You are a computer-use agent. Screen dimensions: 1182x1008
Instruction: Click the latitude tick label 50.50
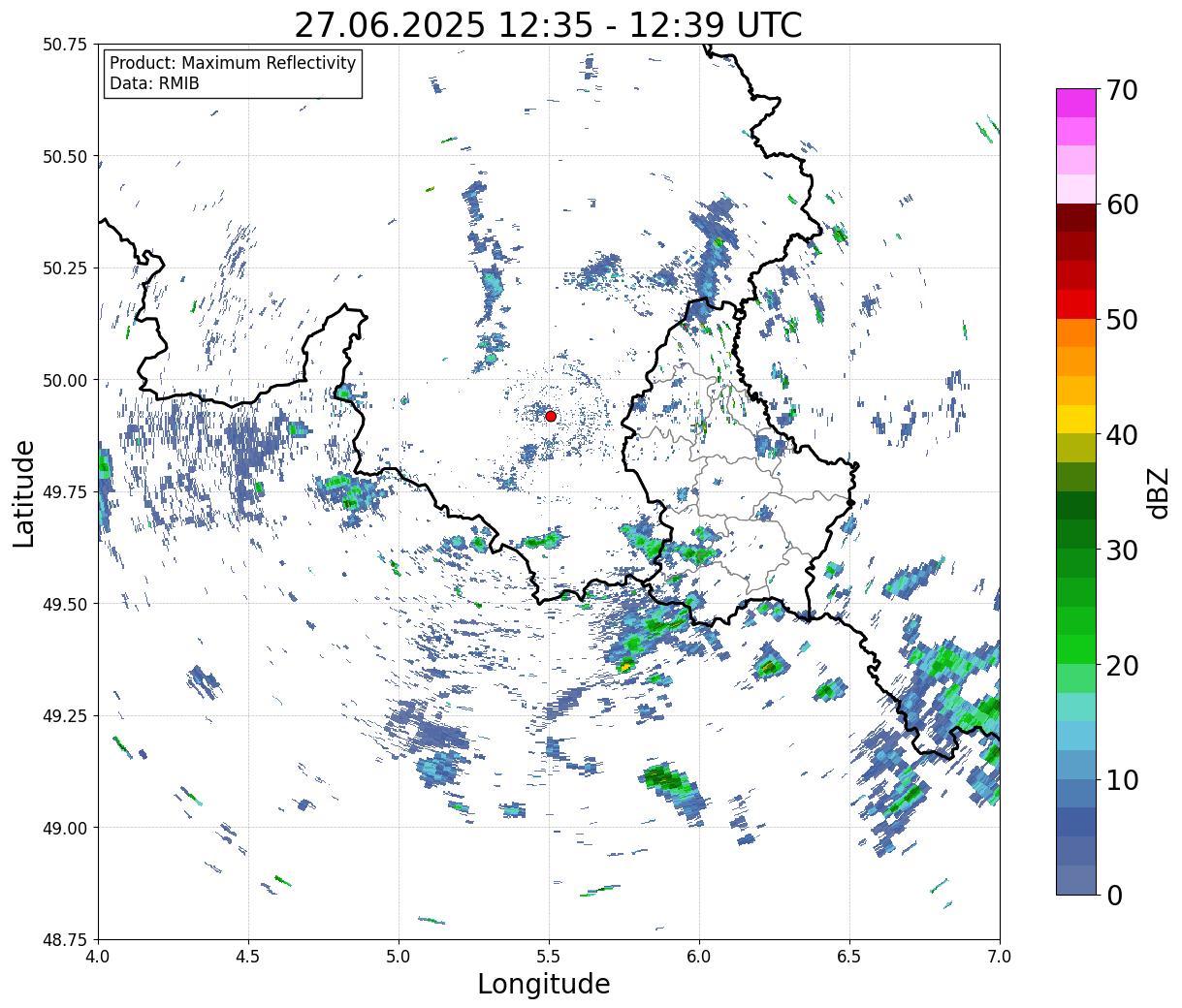pos(65,157)
